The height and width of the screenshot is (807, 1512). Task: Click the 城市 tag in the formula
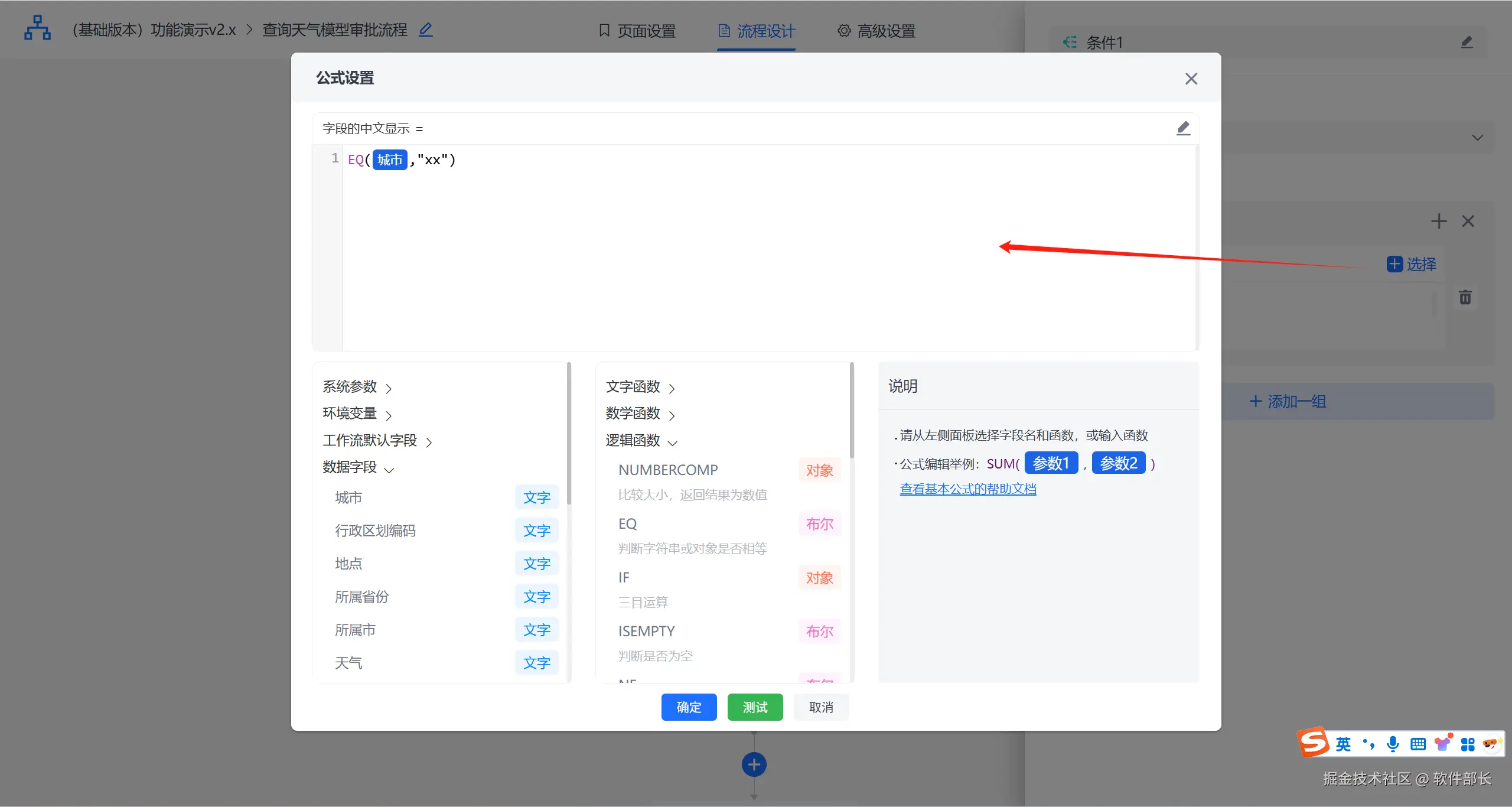(390, 160)
